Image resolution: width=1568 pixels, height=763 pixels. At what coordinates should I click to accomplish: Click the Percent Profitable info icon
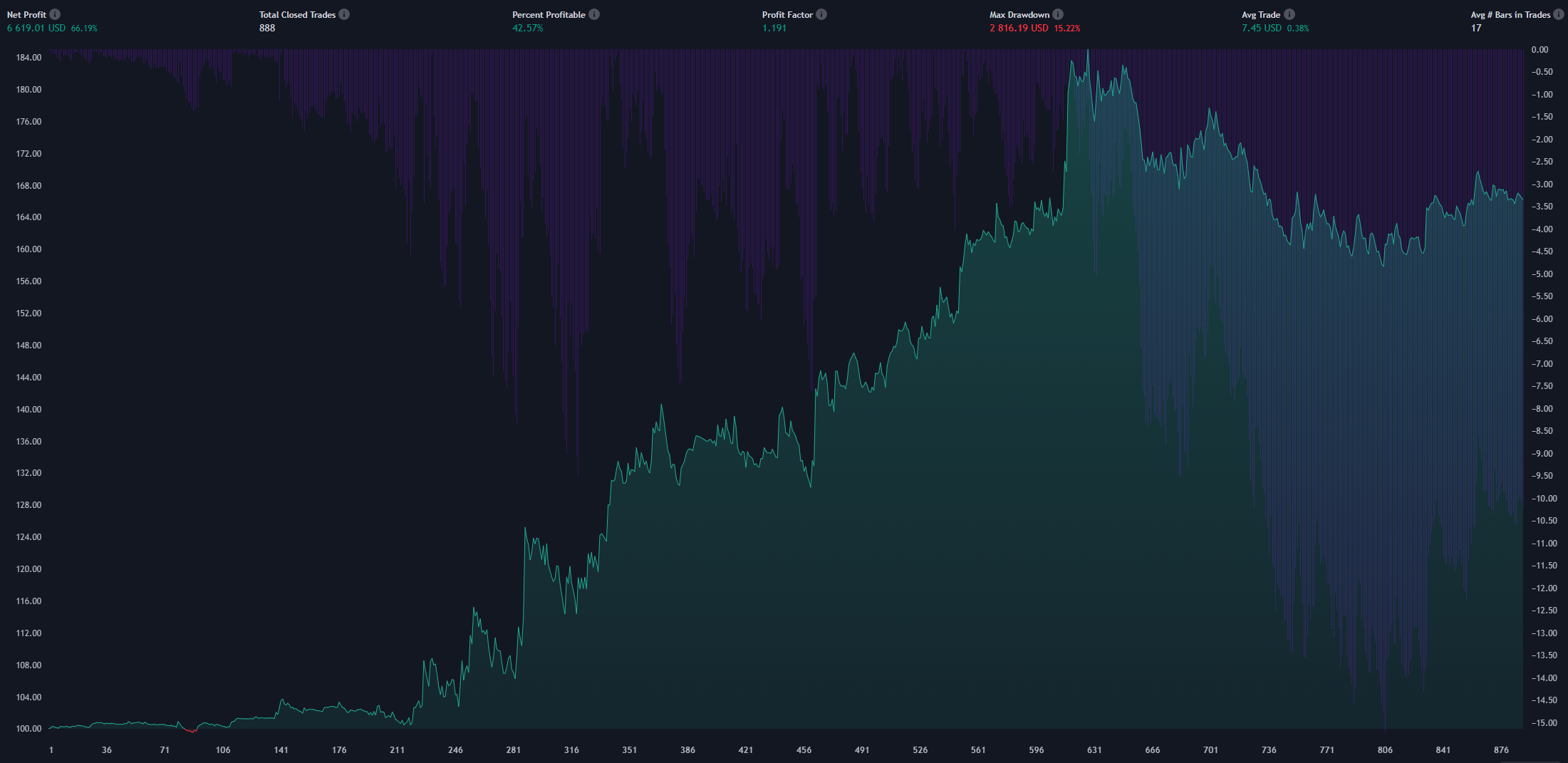click(594, 14)
